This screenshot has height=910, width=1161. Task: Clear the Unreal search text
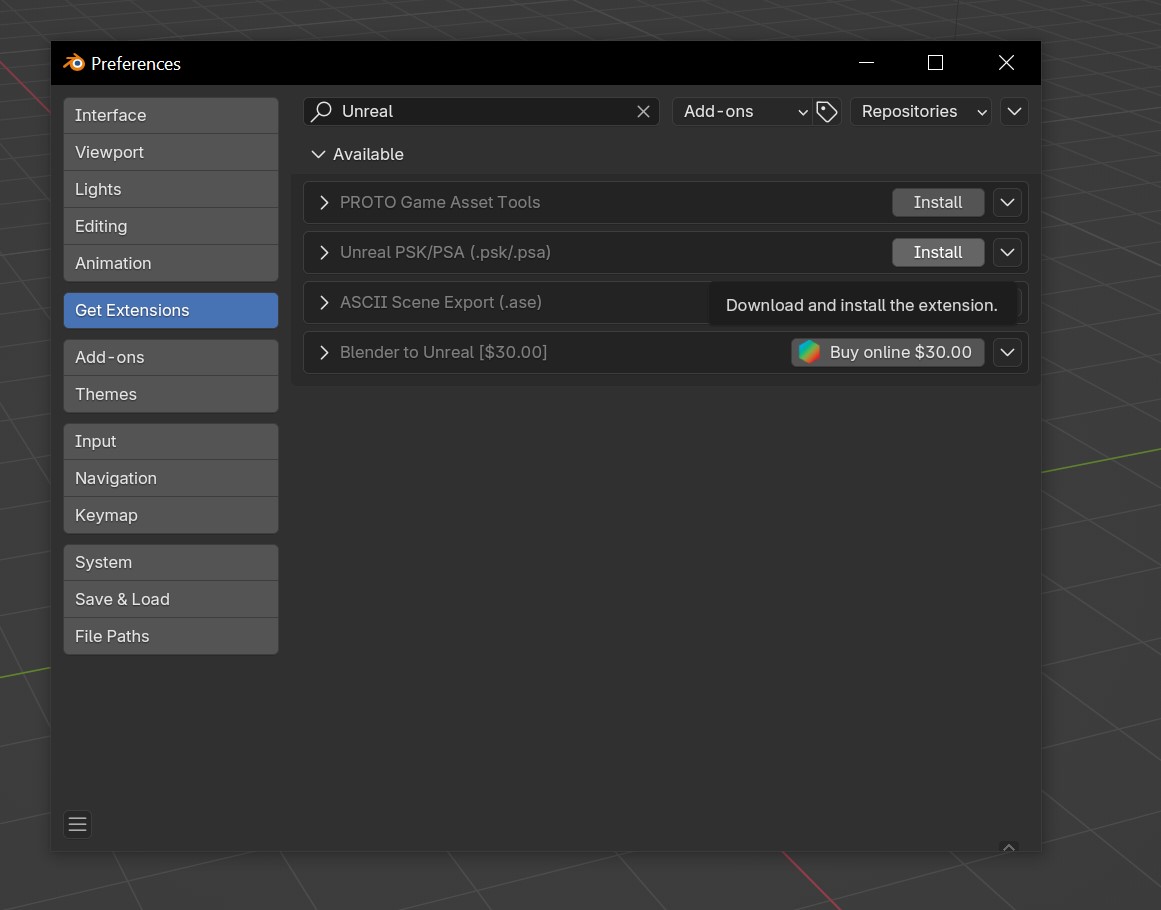643,112
